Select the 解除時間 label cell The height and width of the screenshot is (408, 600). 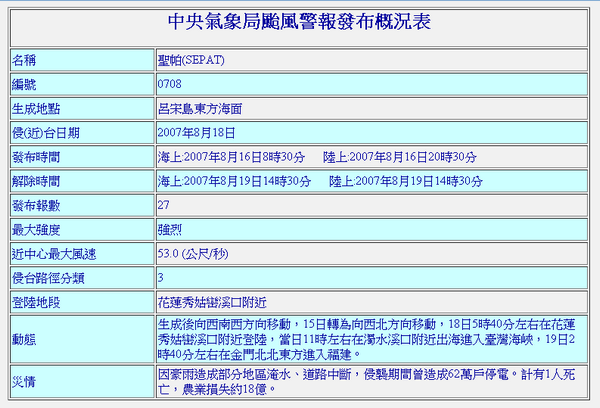(82, 181)
